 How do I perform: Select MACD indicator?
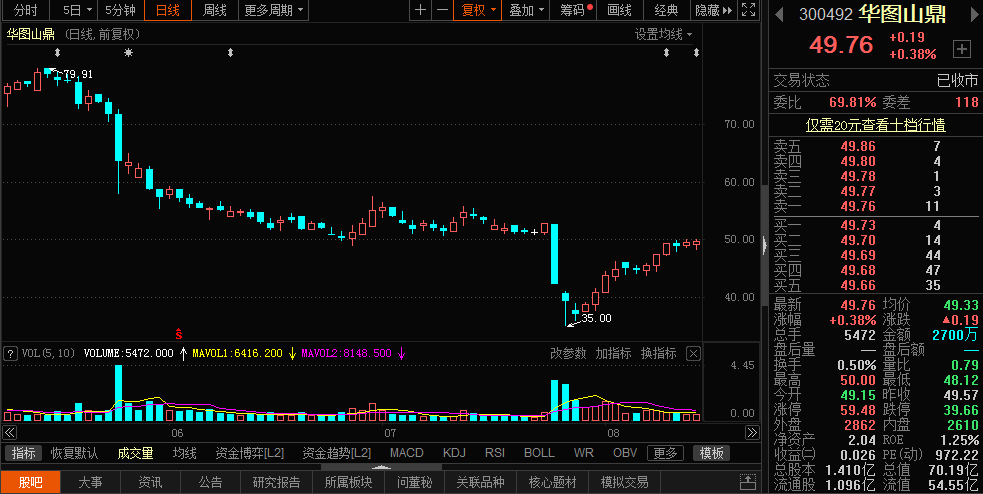coord(406,453)
